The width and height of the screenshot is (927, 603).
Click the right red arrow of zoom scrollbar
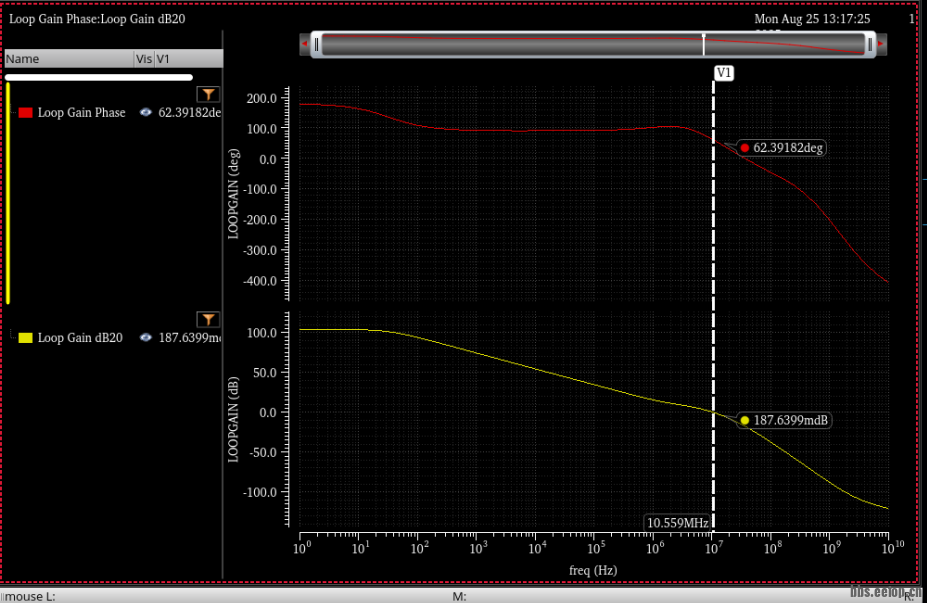[x=881, y=44]
